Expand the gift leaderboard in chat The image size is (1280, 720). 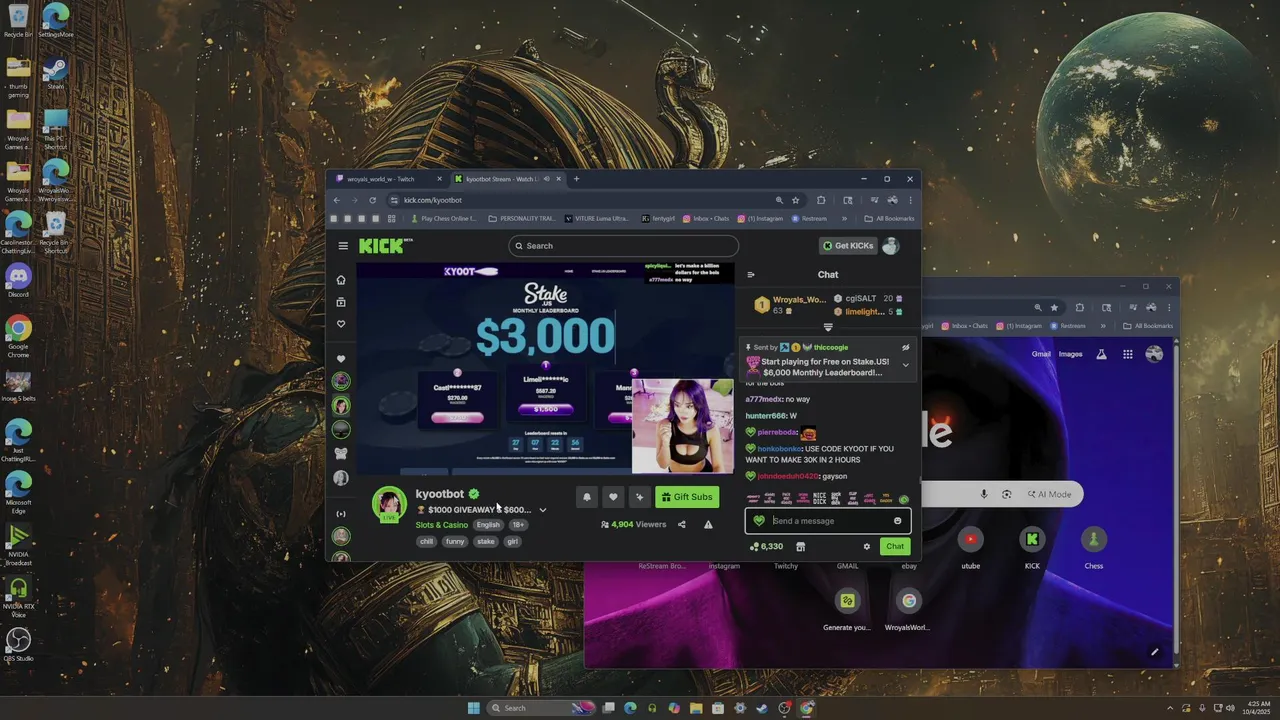[x=828, y=327]
